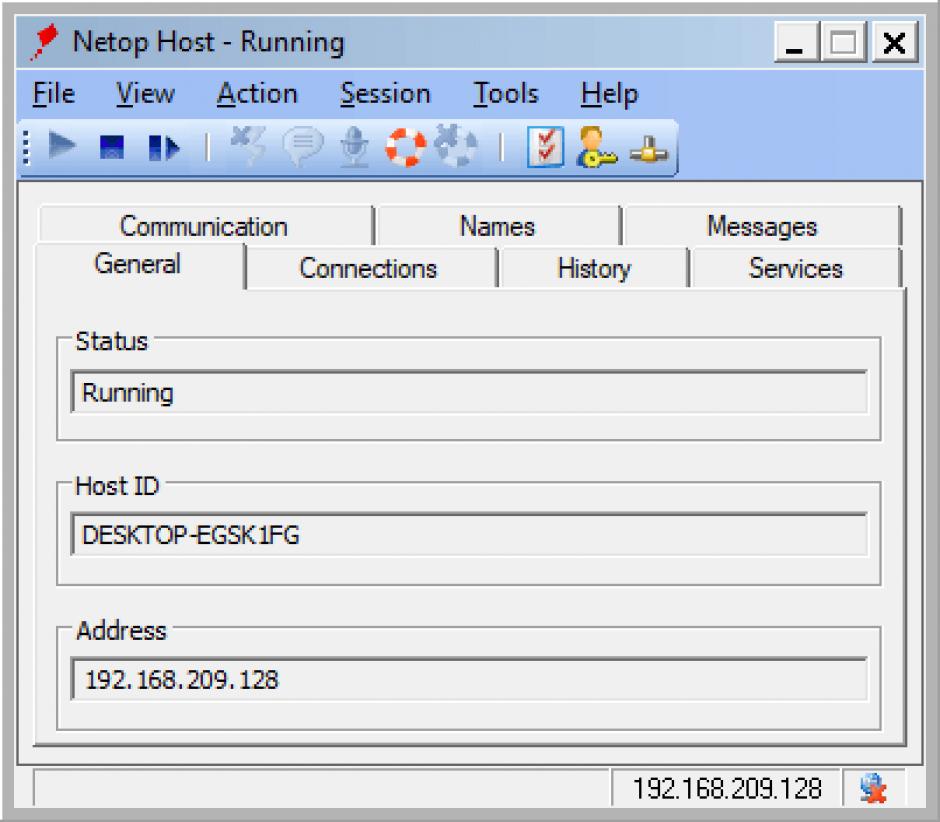Open the Session menu
Image resolution: width=940 pixels, height=822 pixels.
click(385, 94)
